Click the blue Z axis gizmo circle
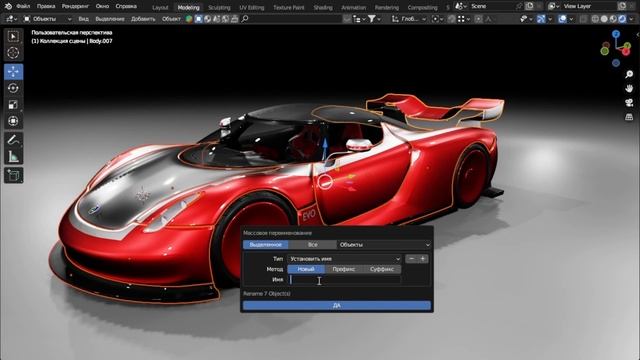The image size is (640, 360). [x=616, y=34]
